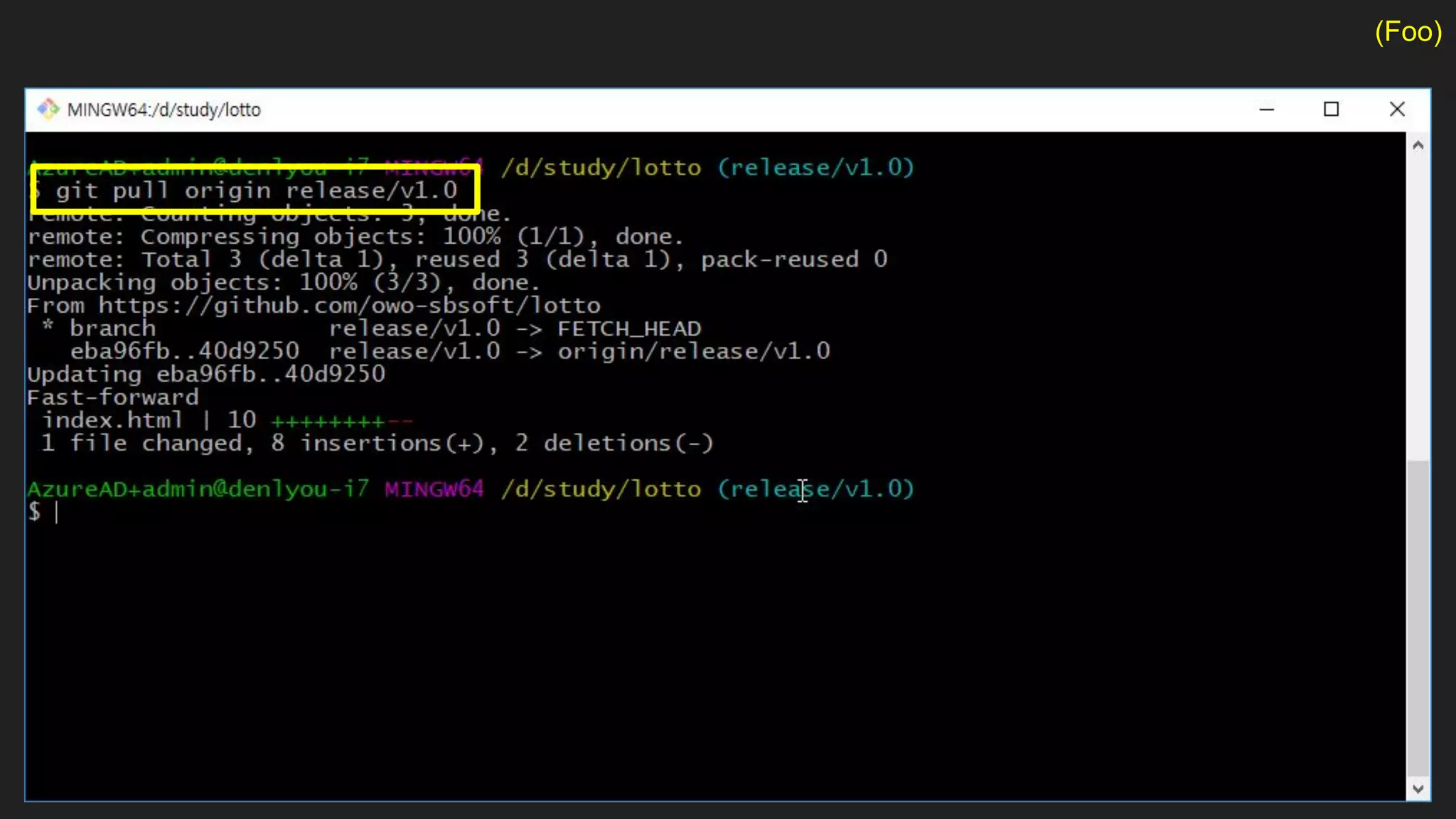Image resolution: width=1456 pixels, height=819 pixels.
Task: Click the AzureAD+admin@denlyou-i7 username in prompt
Action: (x=198, y=489)
